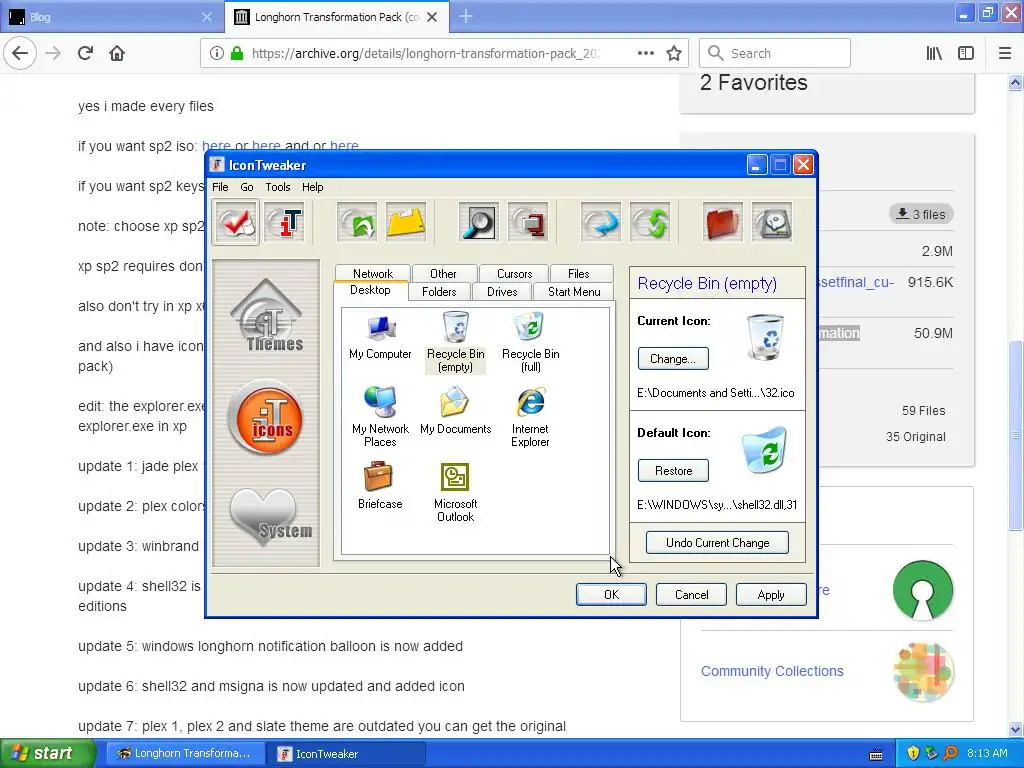The height and width of the screenshot is (768, 1024).
Task: Switch to the Cursors tab
Action: click(x=515, y=273)
